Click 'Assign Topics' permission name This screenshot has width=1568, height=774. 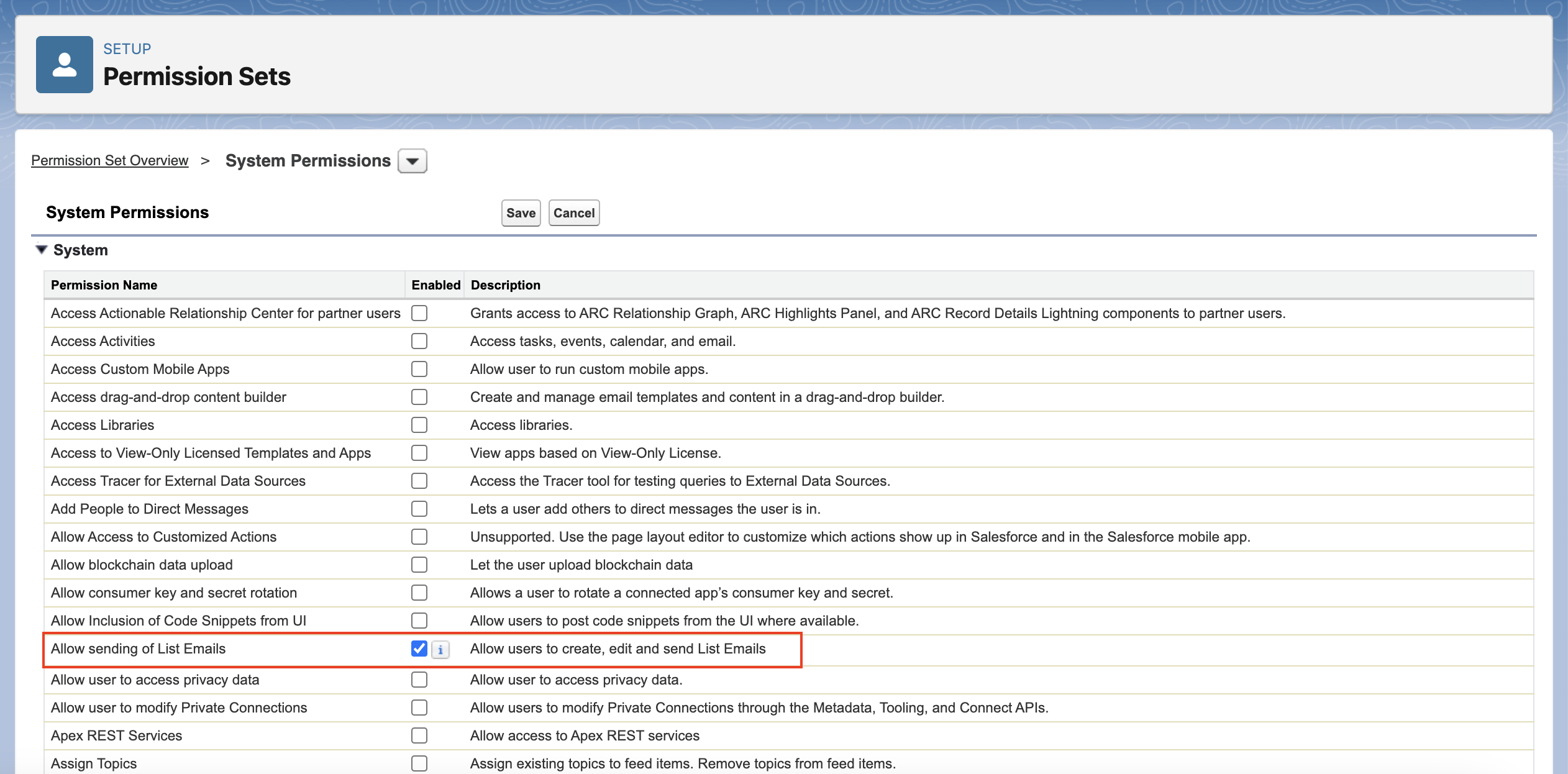pos(94,763)
